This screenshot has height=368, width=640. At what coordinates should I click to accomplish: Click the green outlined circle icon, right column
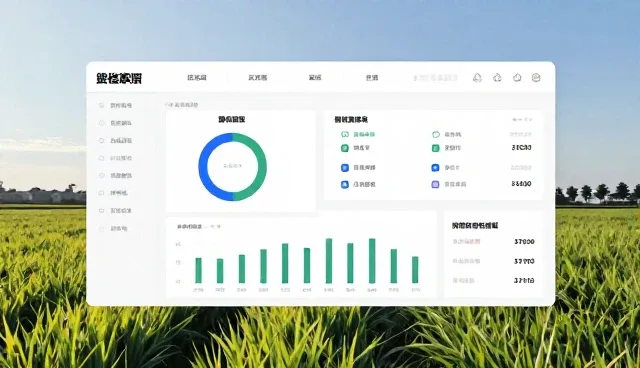436,134
